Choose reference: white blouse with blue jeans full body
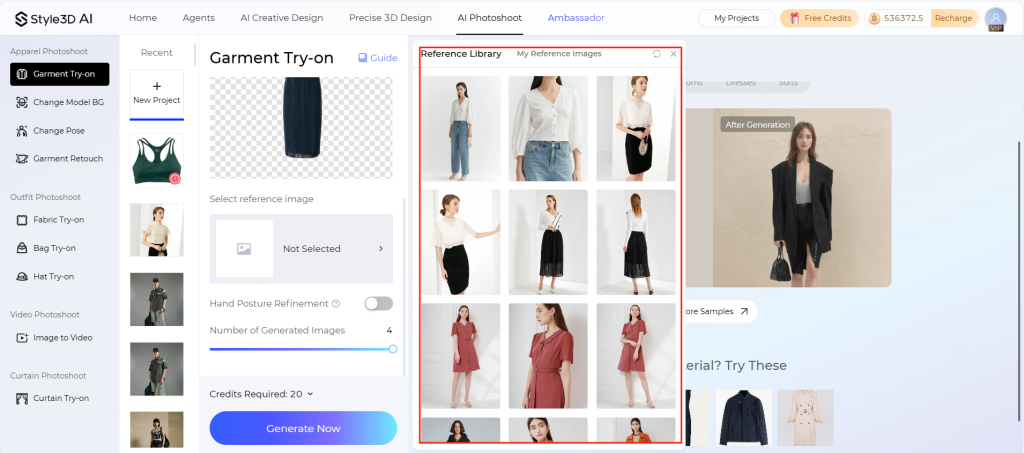 pyautogui.click(x=461, y=129)
